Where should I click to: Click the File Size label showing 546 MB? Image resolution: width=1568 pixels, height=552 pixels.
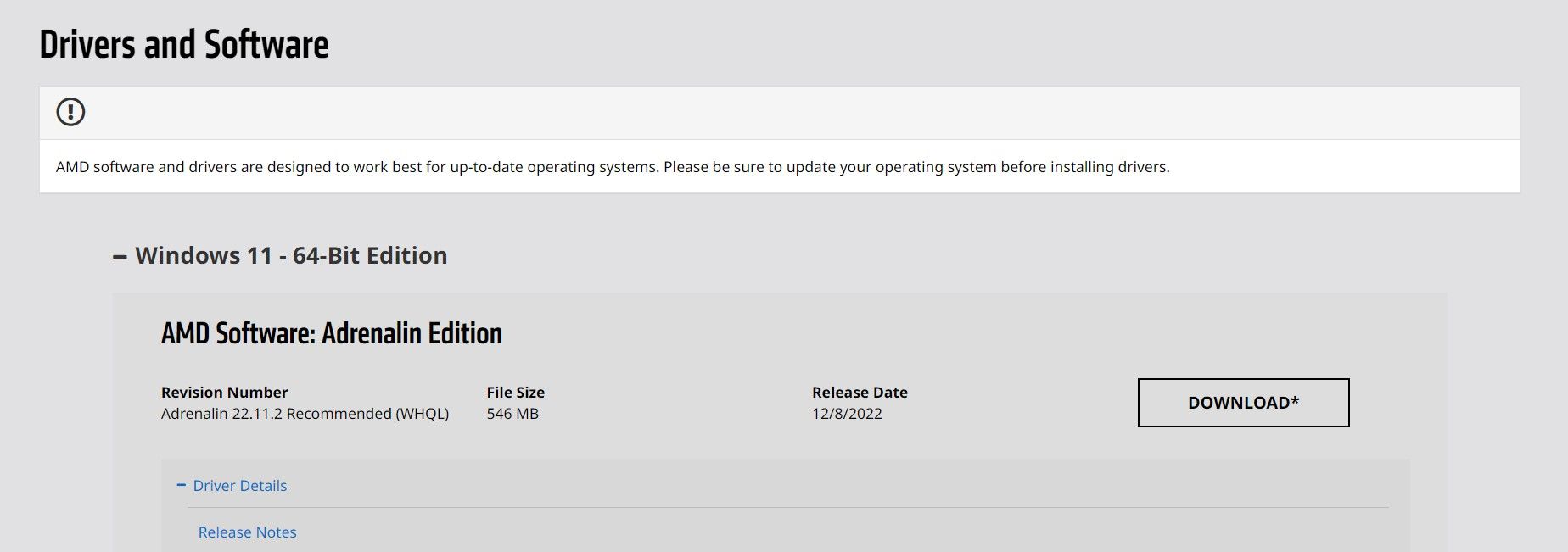tap(514, 392)
